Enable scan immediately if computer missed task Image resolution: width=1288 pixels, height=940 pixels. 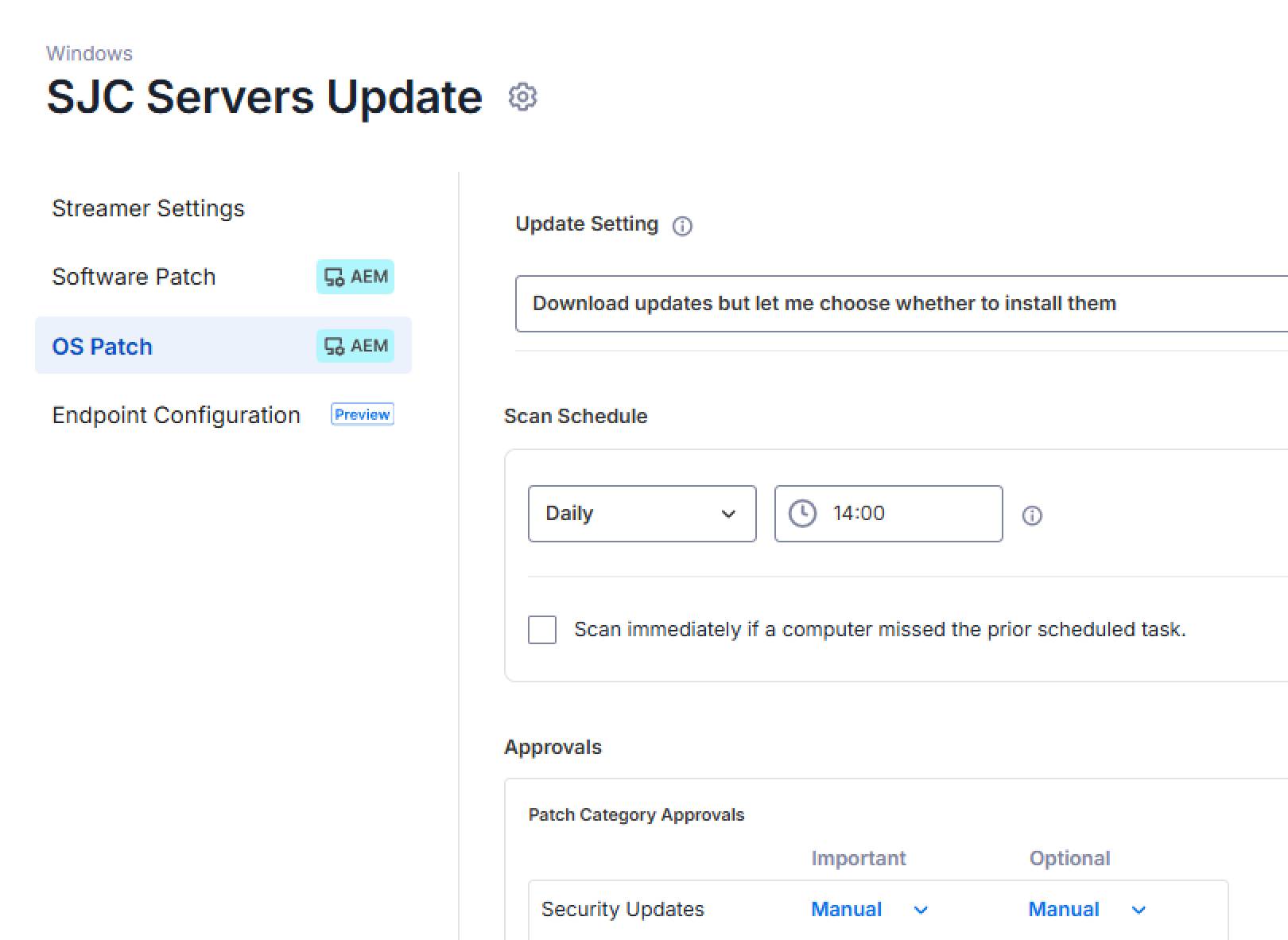point(541,629)
